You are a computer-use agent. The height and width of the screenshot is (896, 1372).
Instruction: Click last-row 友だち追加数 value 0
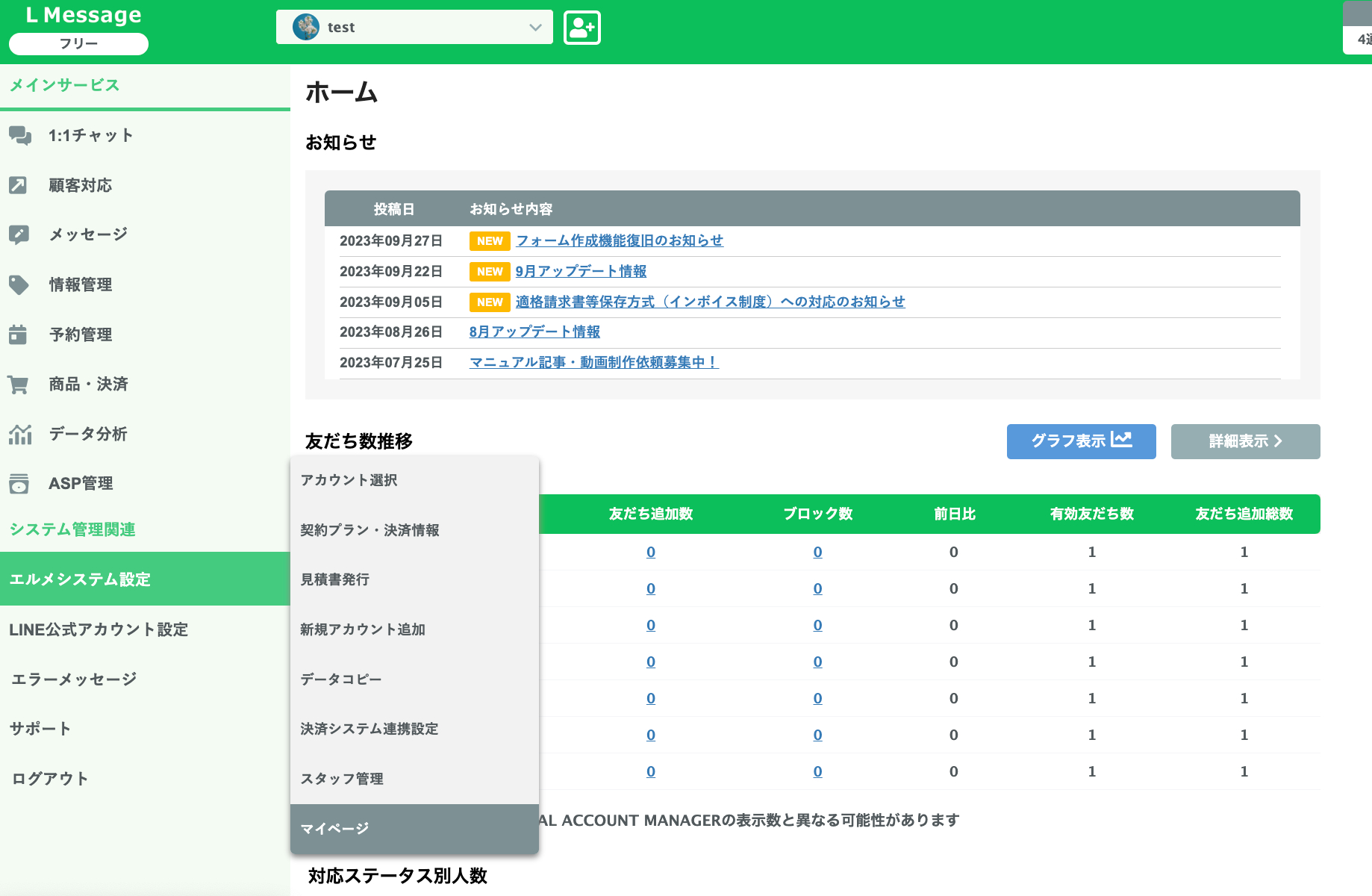click(651, 772)
